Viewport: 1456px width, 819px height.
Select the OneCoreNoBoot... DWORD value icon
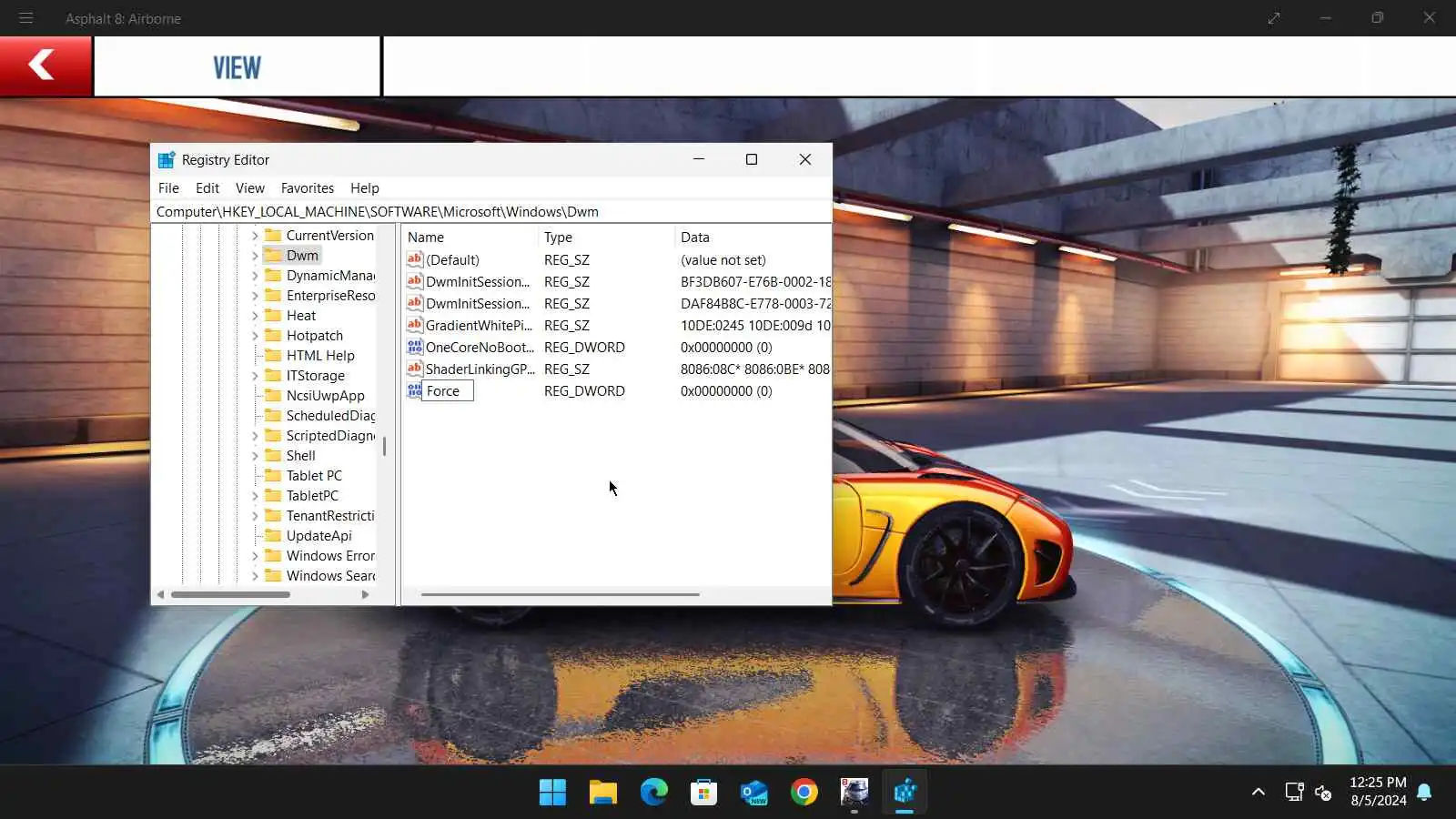tap(415, 347)
